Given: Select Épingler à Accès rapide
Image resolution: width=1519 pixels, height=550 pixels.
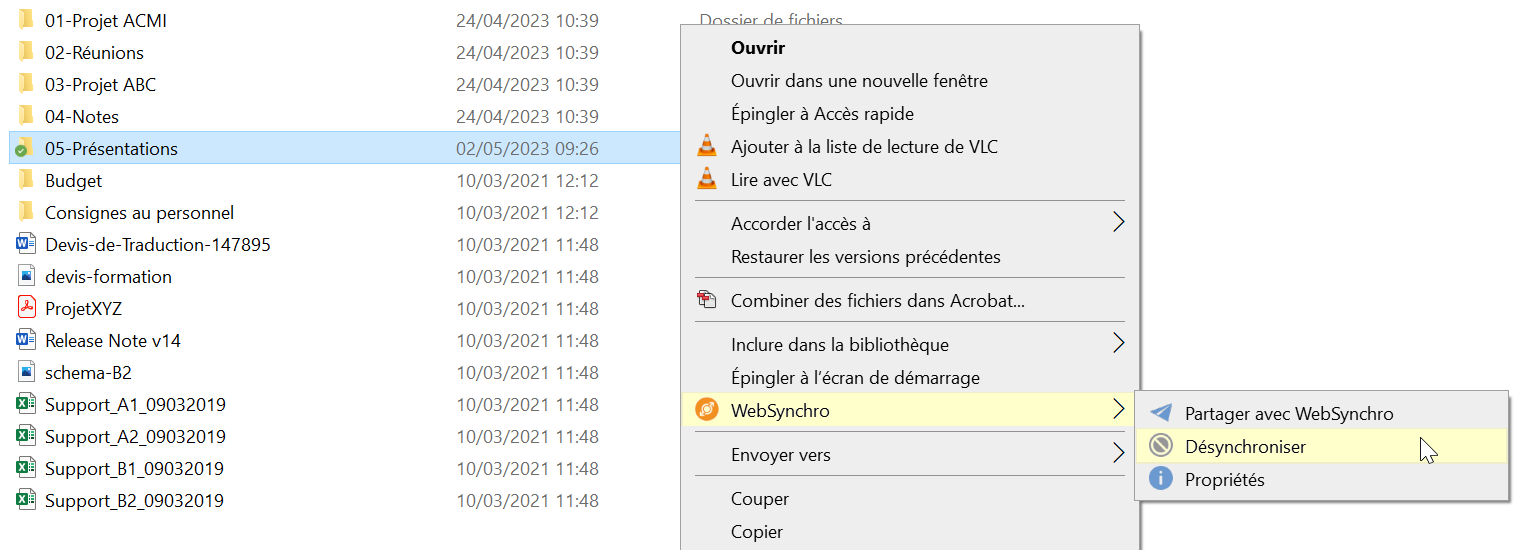Looking at the screenshot, I should [x=822, y=113].
